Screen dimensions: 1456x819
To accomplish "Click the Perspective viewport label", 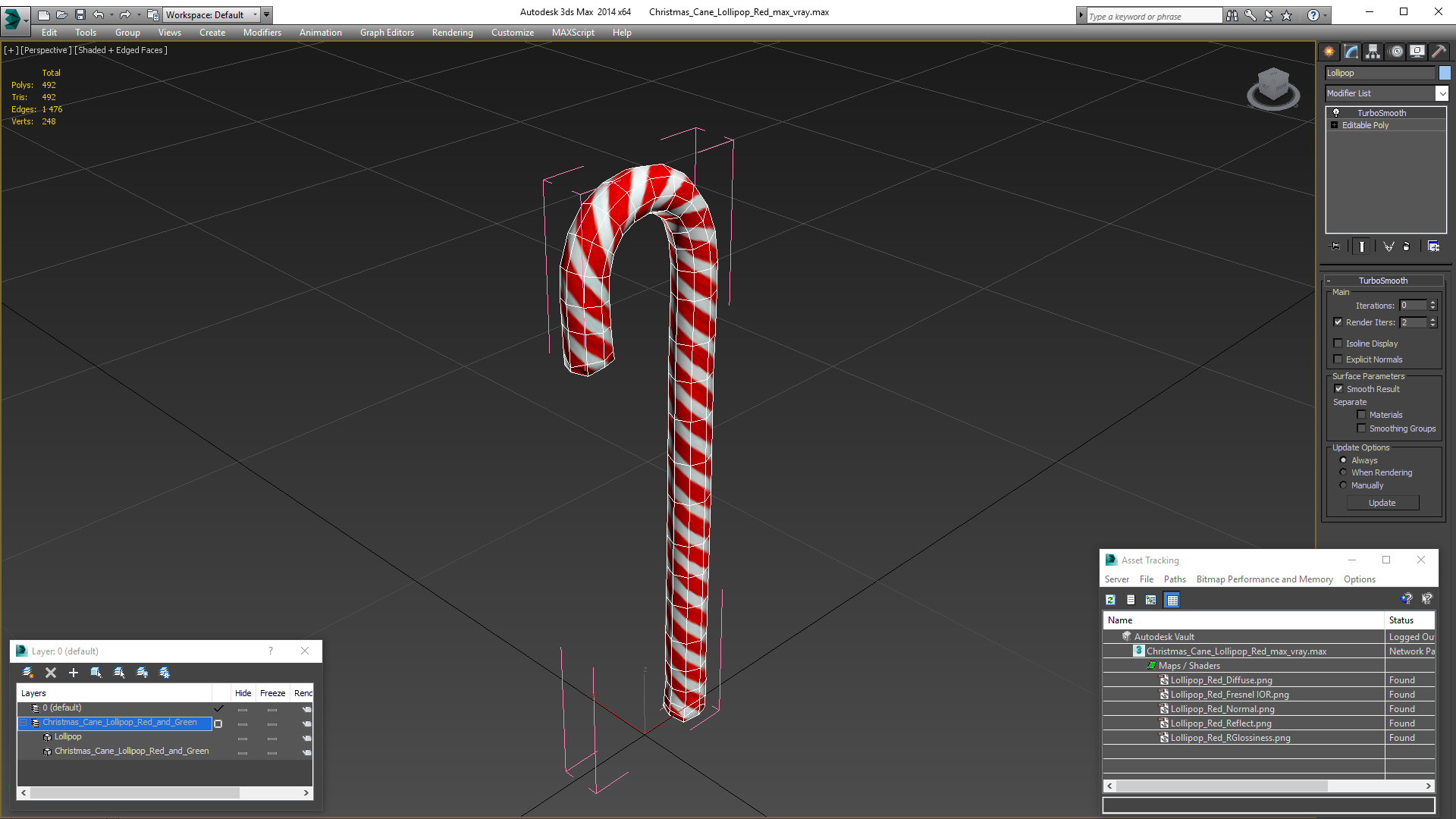I will tap(46, 50).
